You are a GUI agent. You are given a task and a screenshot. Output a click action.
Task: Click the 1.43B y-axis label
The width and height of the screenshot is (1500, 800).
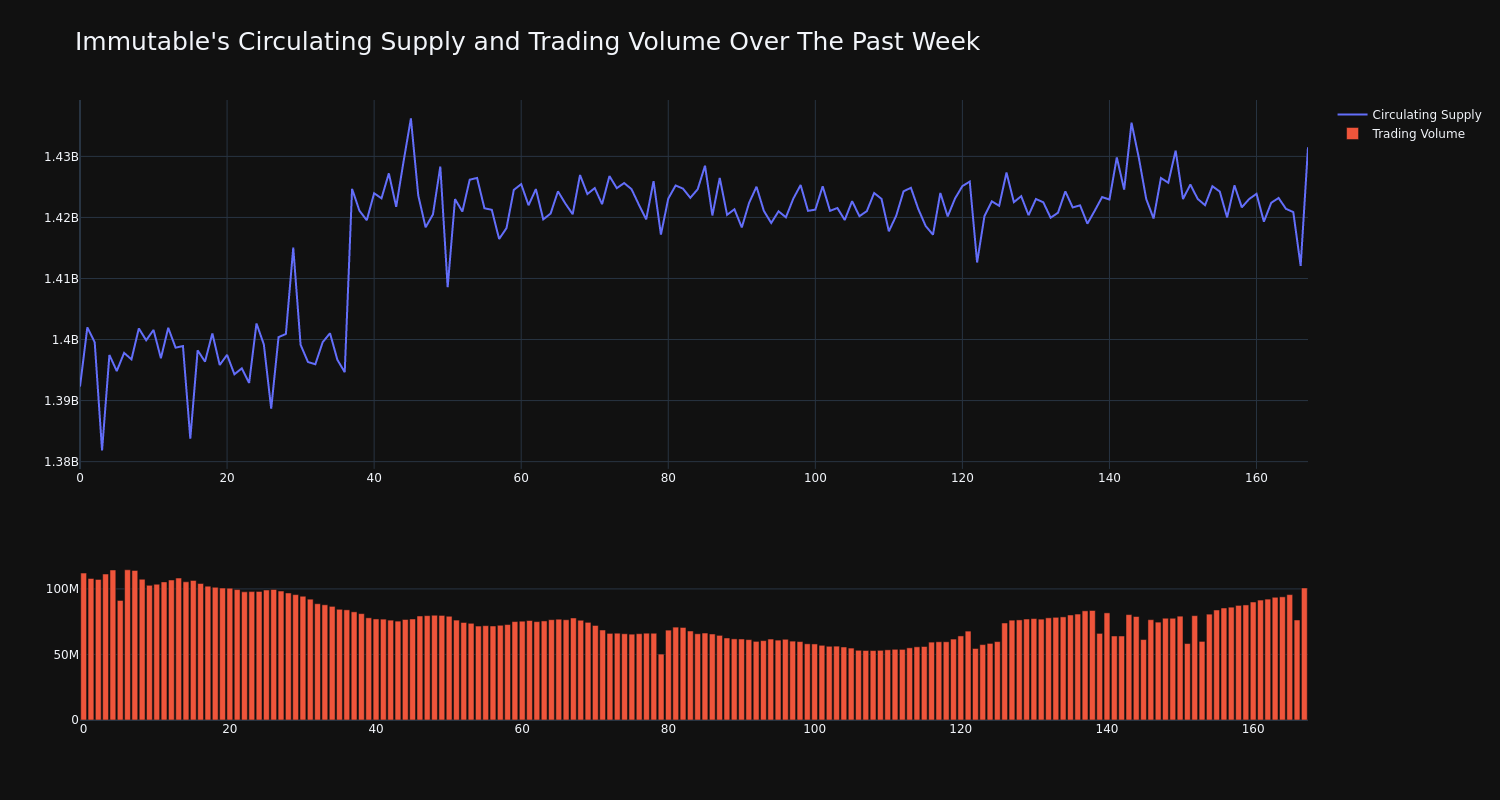(61, 157)
